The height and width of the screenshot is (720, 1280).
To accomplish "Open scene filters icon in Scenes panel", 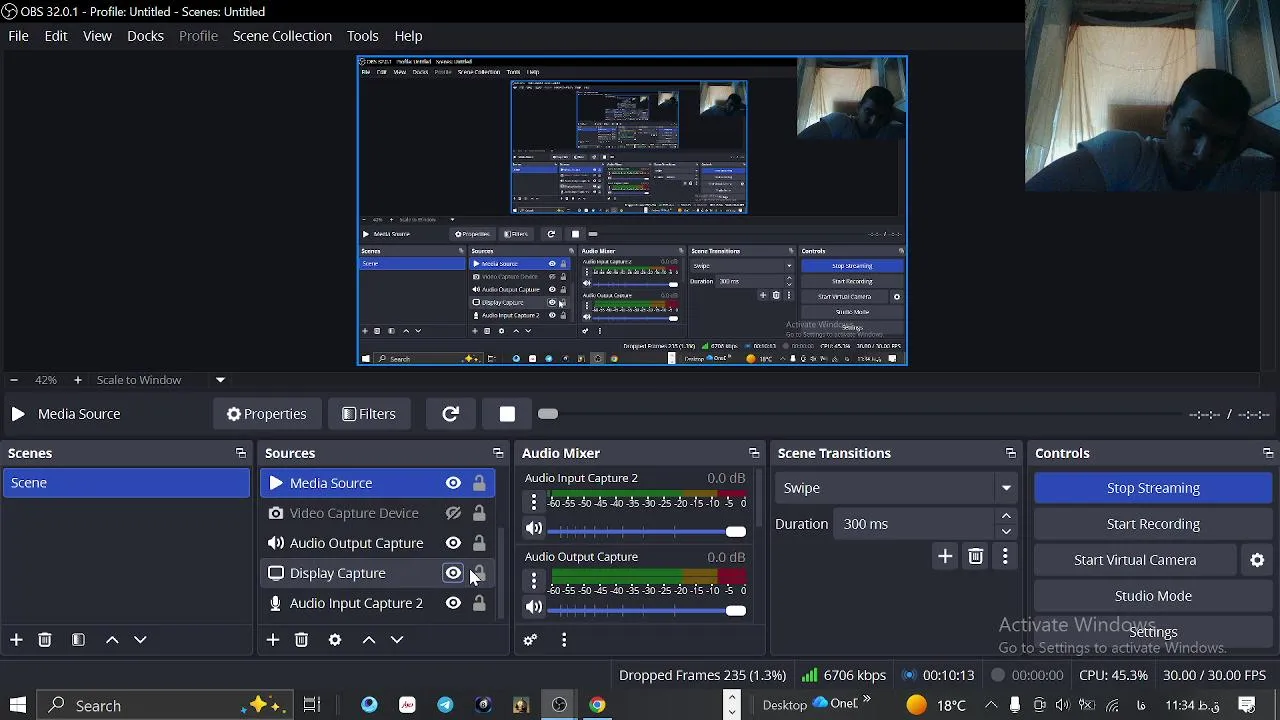I will click(x=78, y=640).
